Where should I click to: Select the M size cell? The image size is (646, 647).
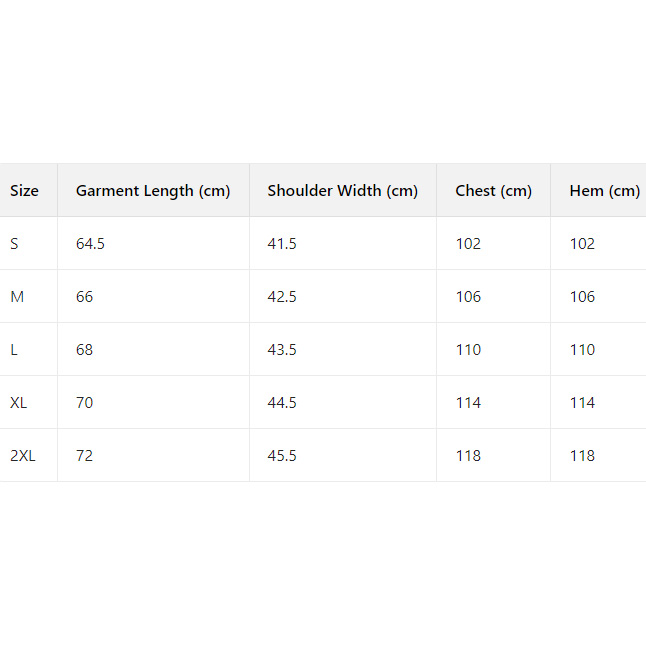[17, 297]
